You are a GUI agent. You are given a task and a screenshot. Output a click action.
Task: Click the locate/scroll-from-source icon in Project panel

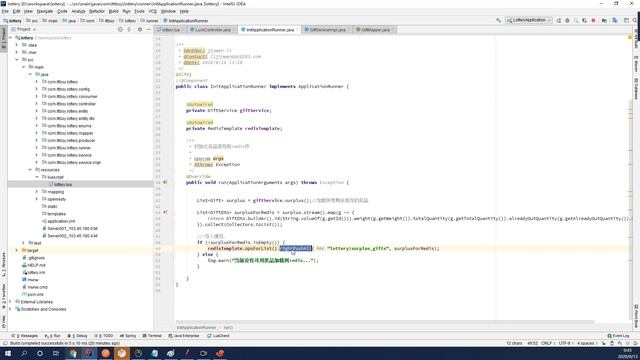120,29
